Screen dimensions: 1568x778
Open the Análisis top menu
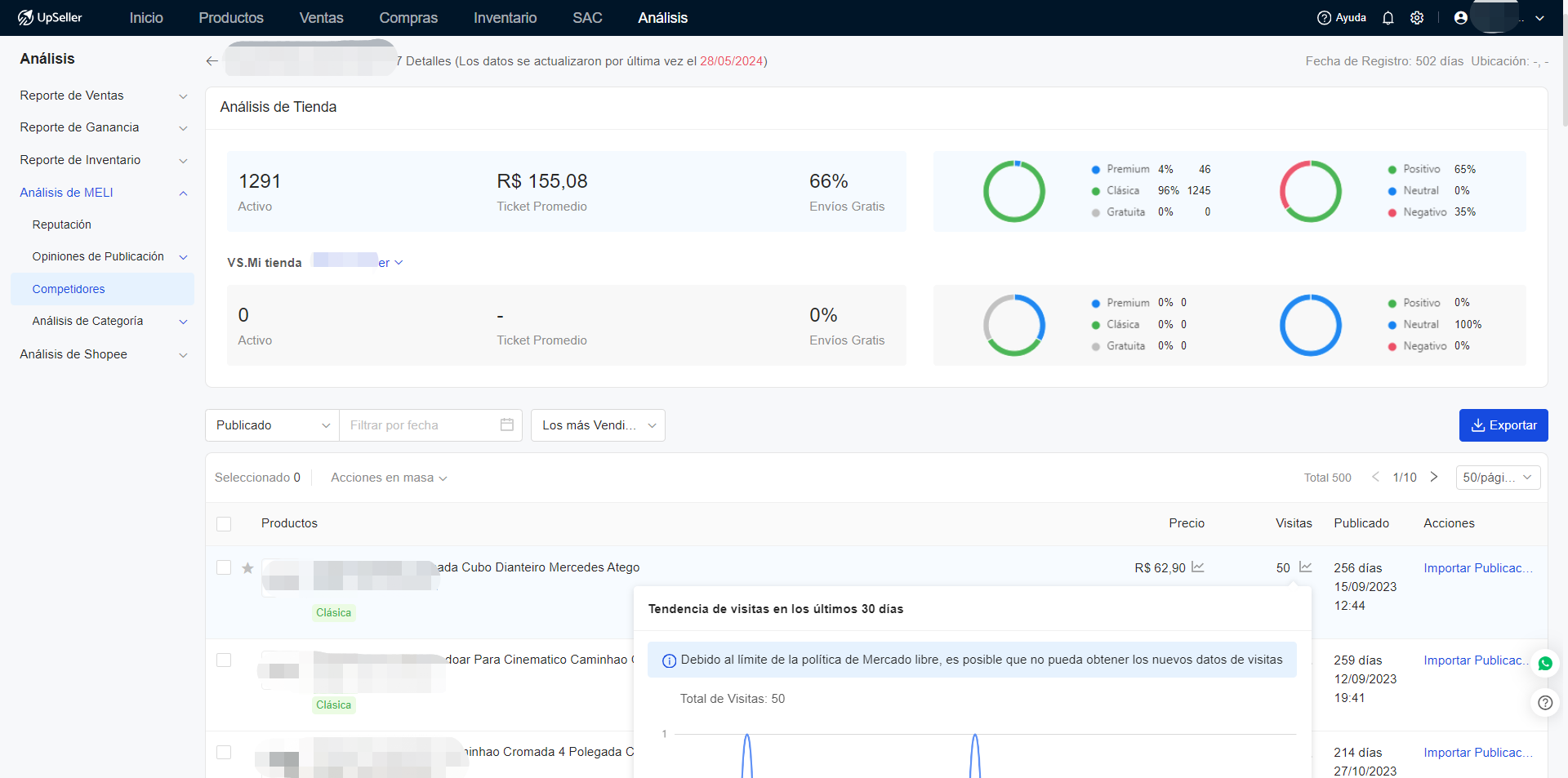[662, 18]
